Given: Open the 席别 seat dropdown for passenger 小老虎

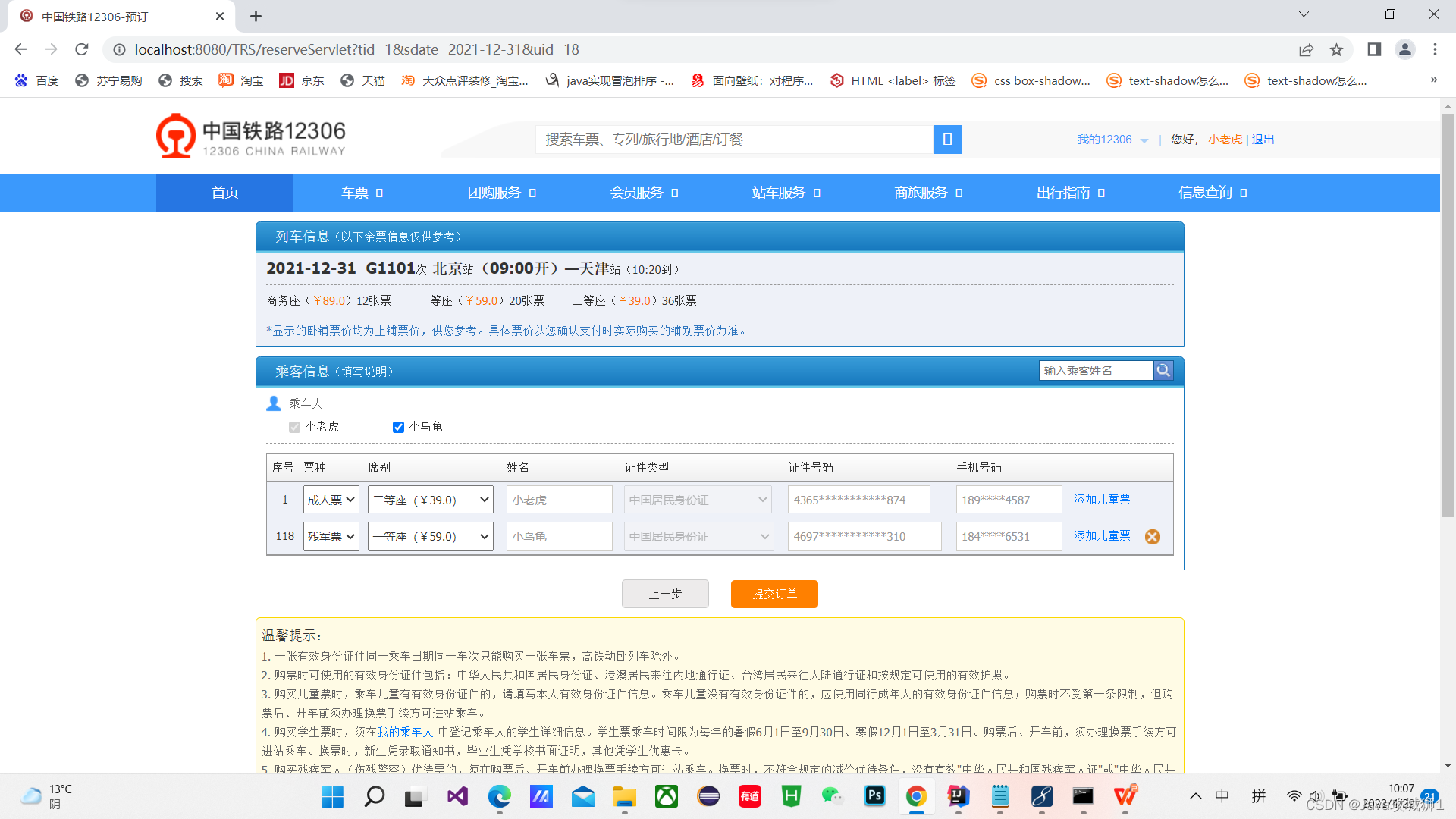Looking at the screenshot, I should (430, 499).
